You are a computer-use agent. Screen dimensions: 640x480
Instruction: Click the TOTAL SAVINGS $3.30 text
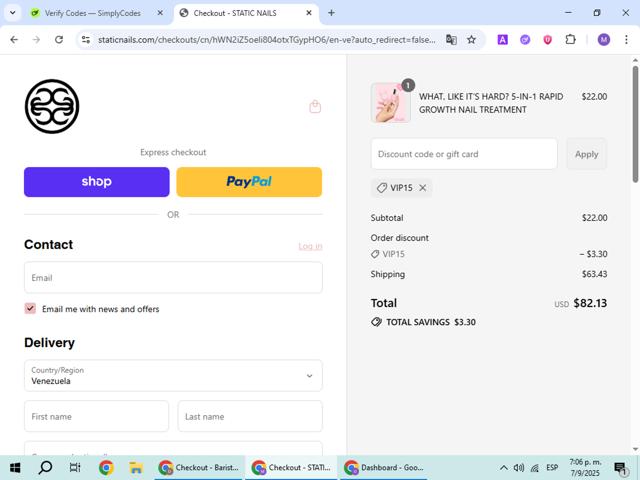[x=431, y=322]
